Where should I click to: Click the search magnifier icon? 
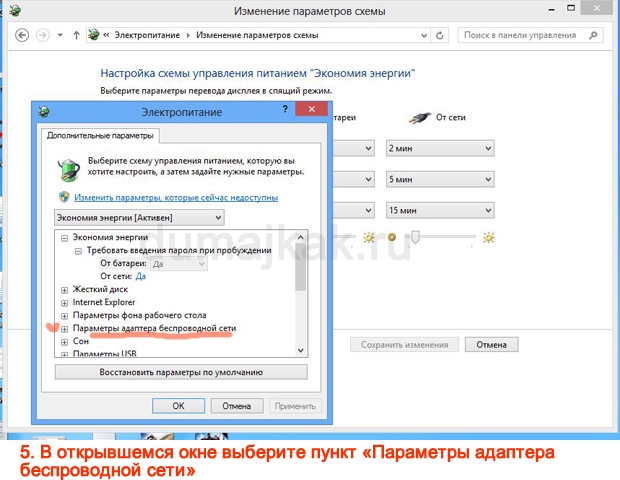(593, 35)
